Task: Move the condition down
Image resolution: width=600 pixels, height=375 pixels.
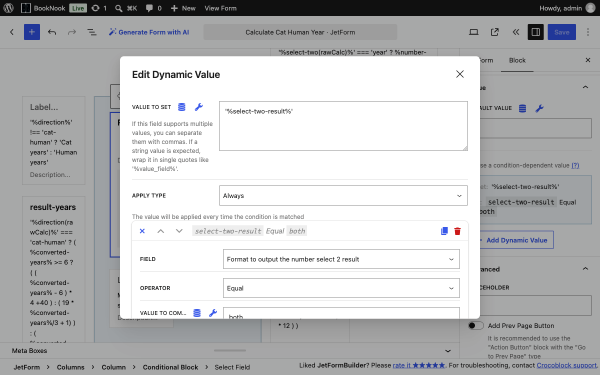Action: [179, 231]
